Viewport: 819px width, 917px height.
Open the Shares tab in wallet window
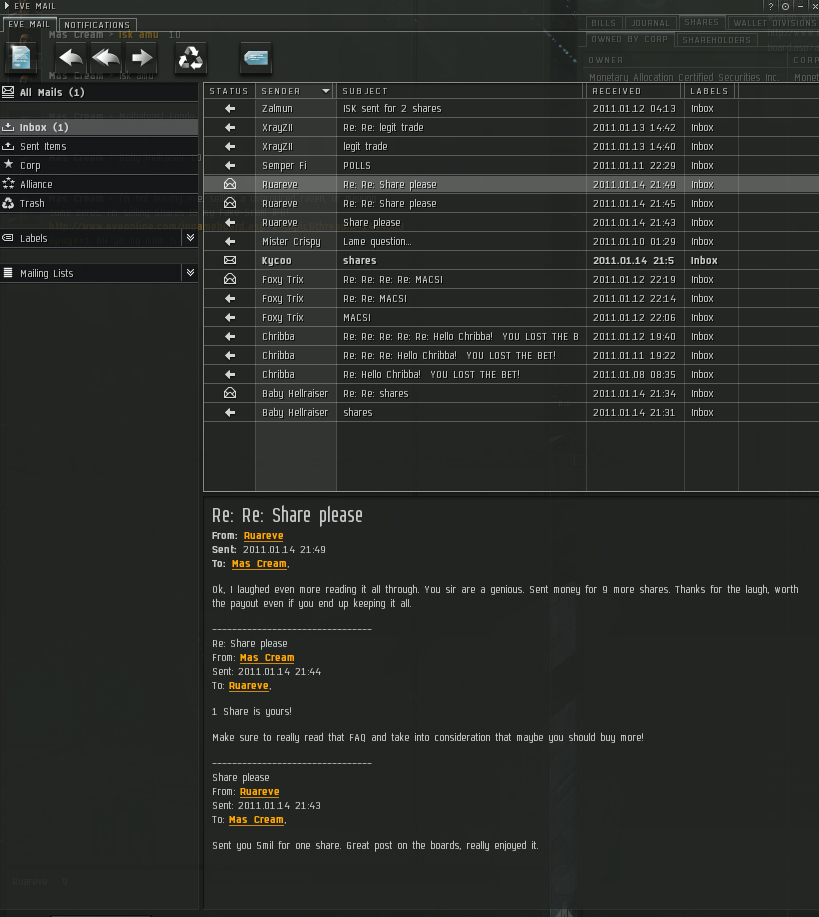[701, 22]
